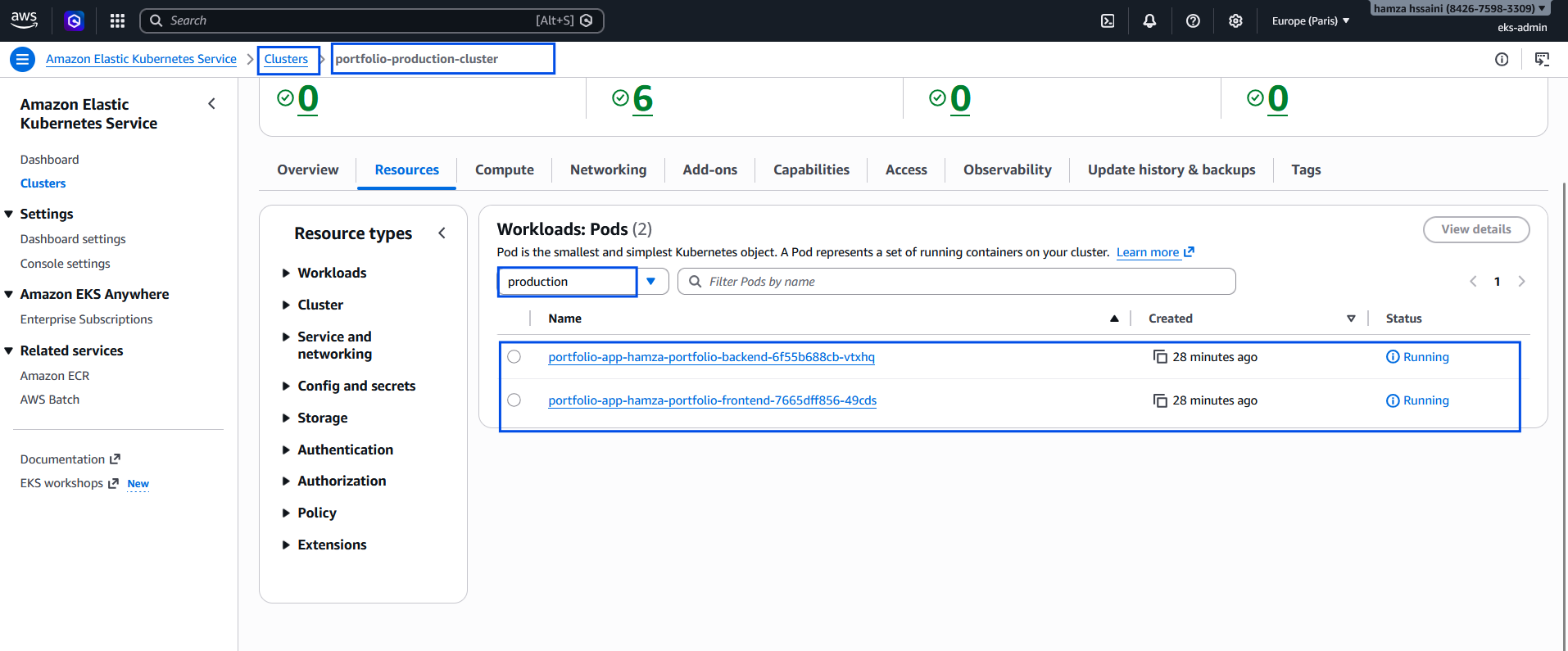Click the copy icon for frontend pod created time

pos(1160,400)
